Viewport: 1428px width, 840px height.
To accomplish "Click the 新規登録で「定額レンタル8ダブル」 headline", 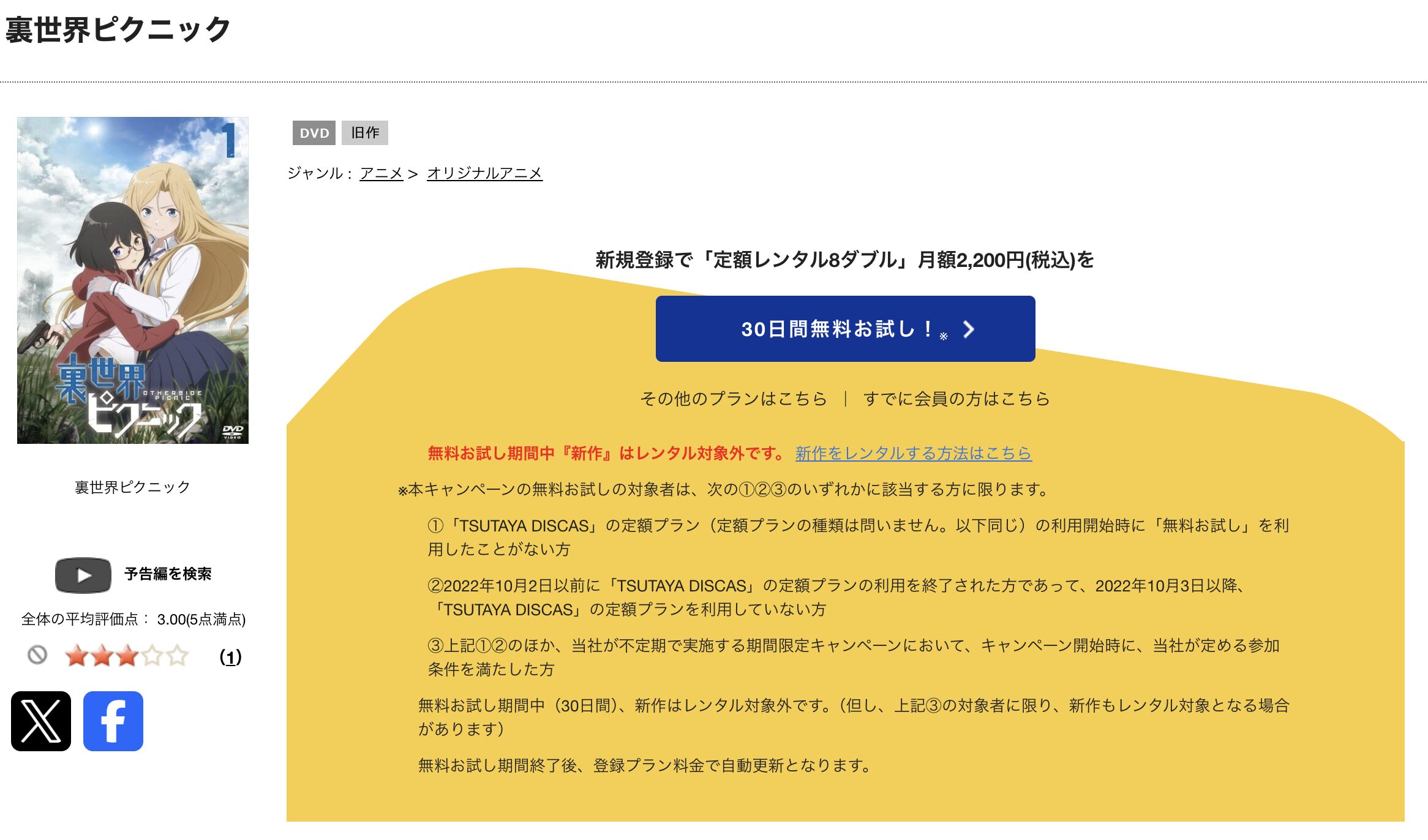I will tap(845, 260).
